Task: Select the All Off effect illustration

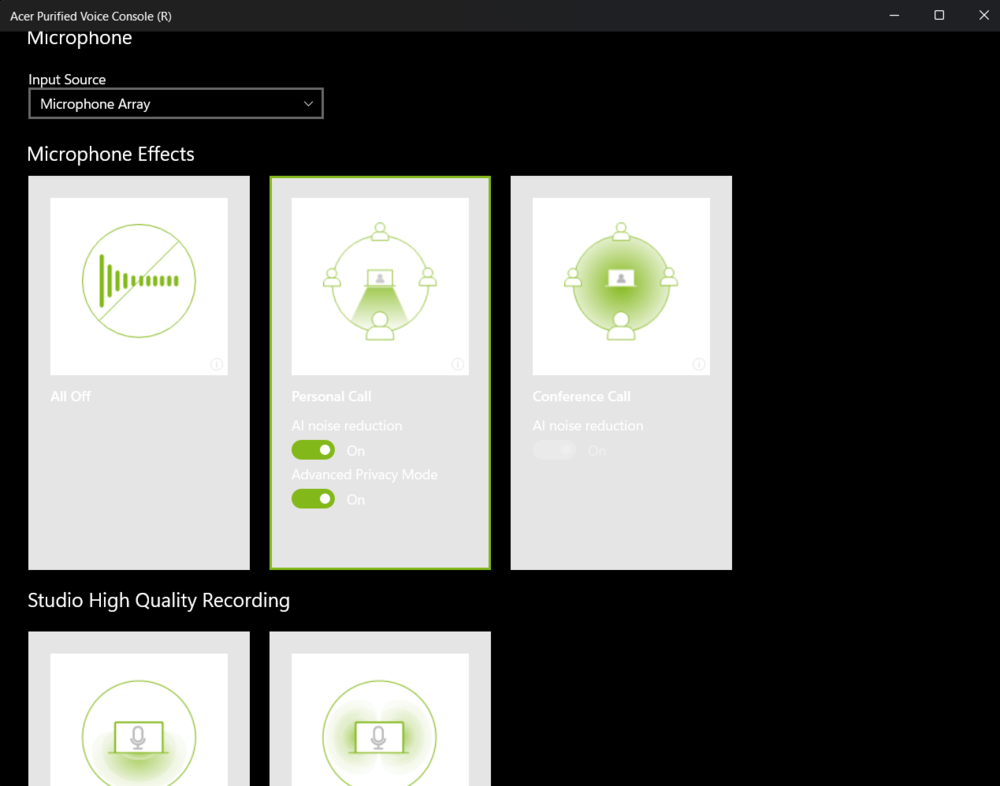Action: click(x=139, y=286)
